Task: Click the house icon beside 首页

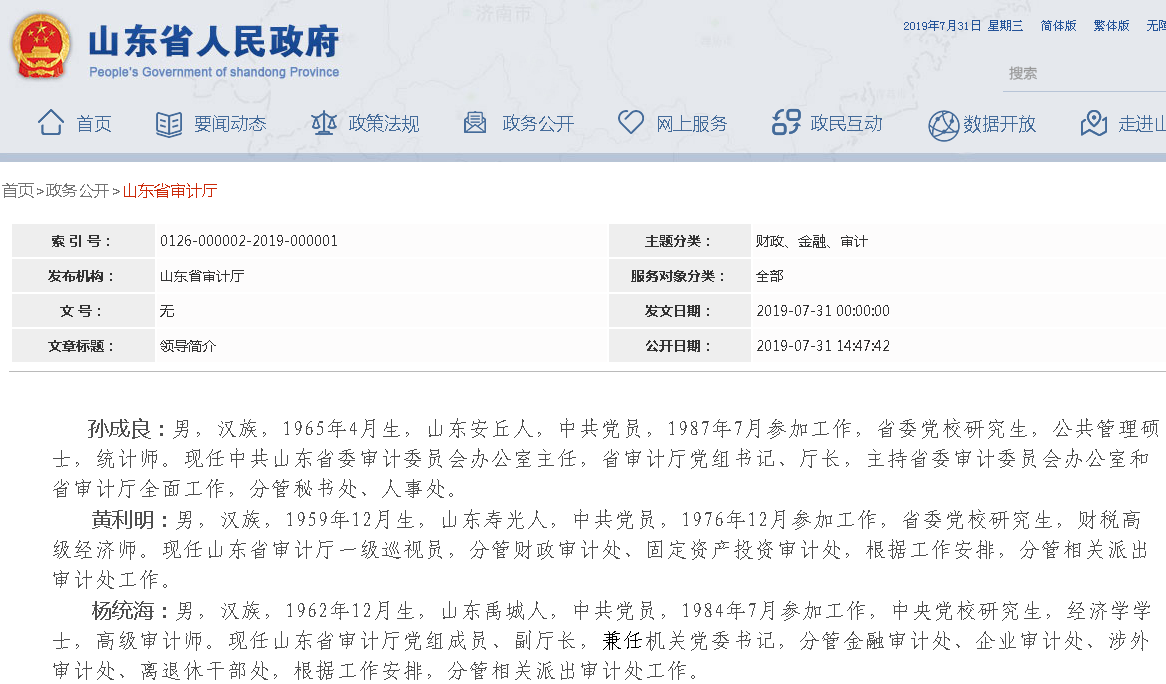Action: pos(51,123)
